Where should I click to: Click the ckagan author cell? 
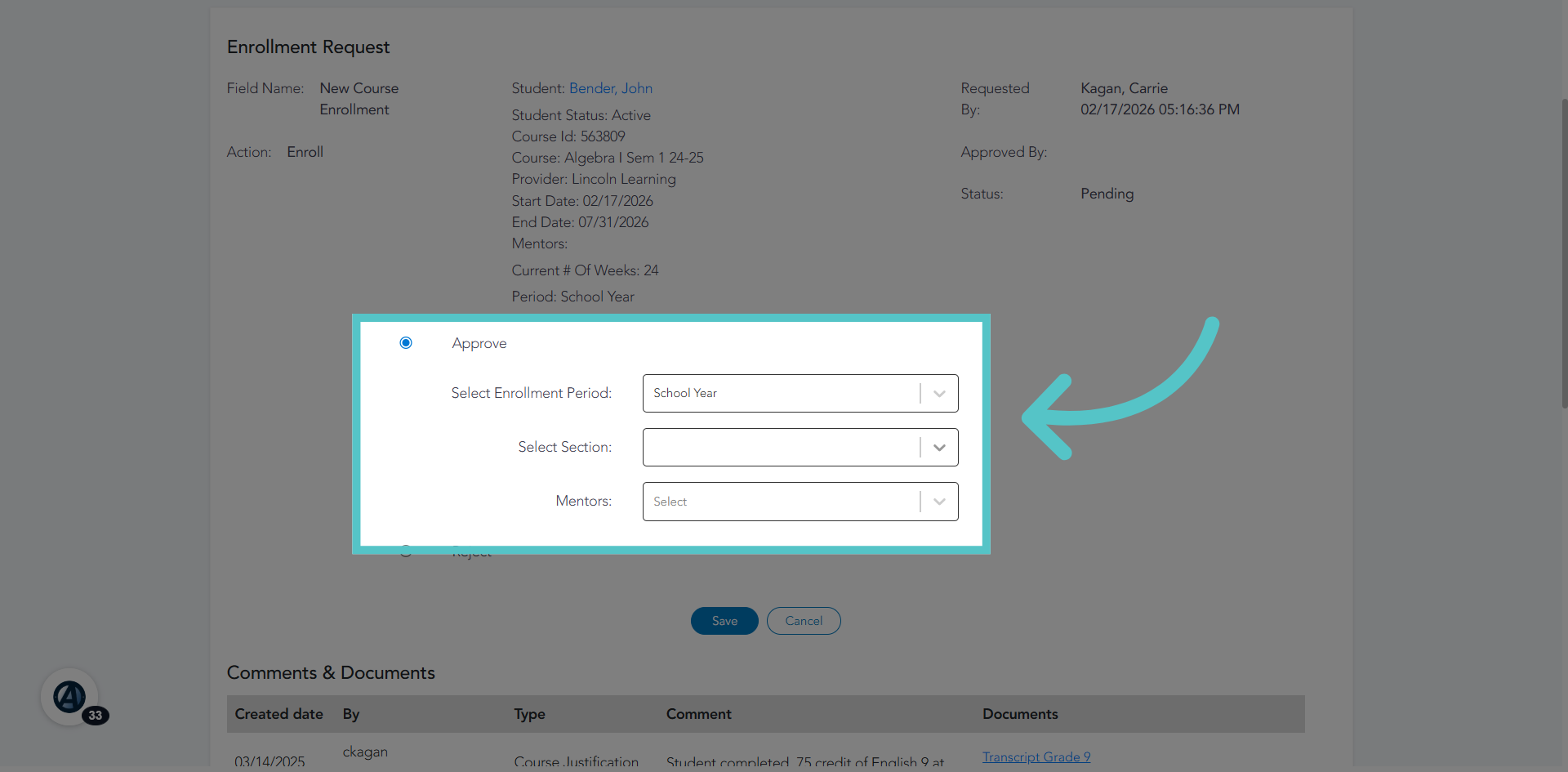[x=365, y=752]
